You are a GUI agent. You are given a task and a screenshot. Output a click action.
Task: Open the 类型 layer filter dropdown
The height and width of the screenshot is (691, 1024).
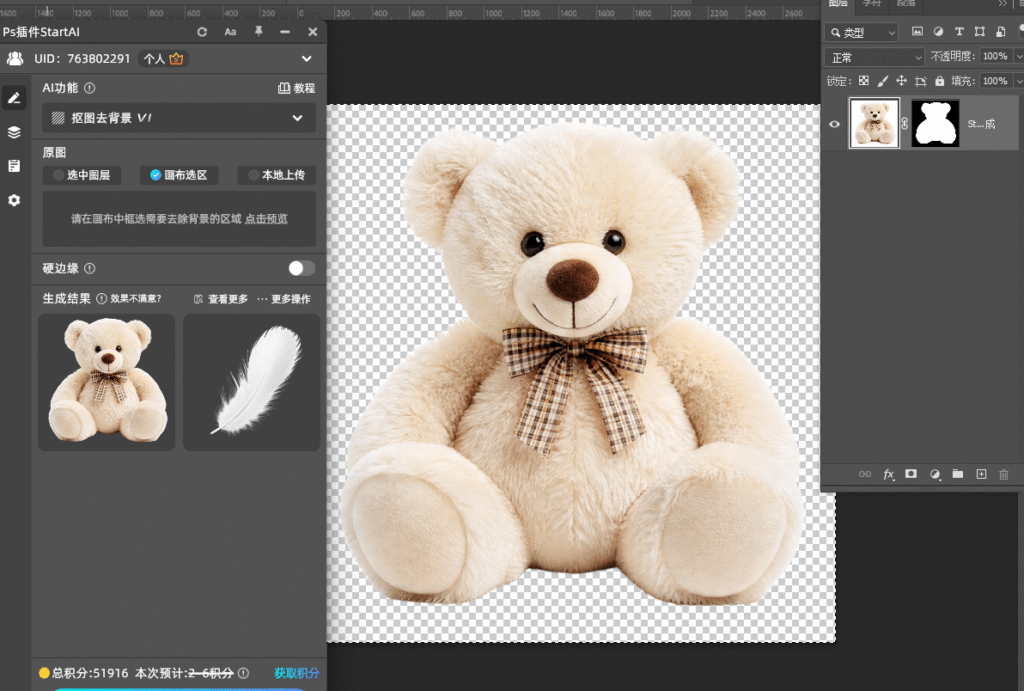pyautogui.click(x=862, y=32)
